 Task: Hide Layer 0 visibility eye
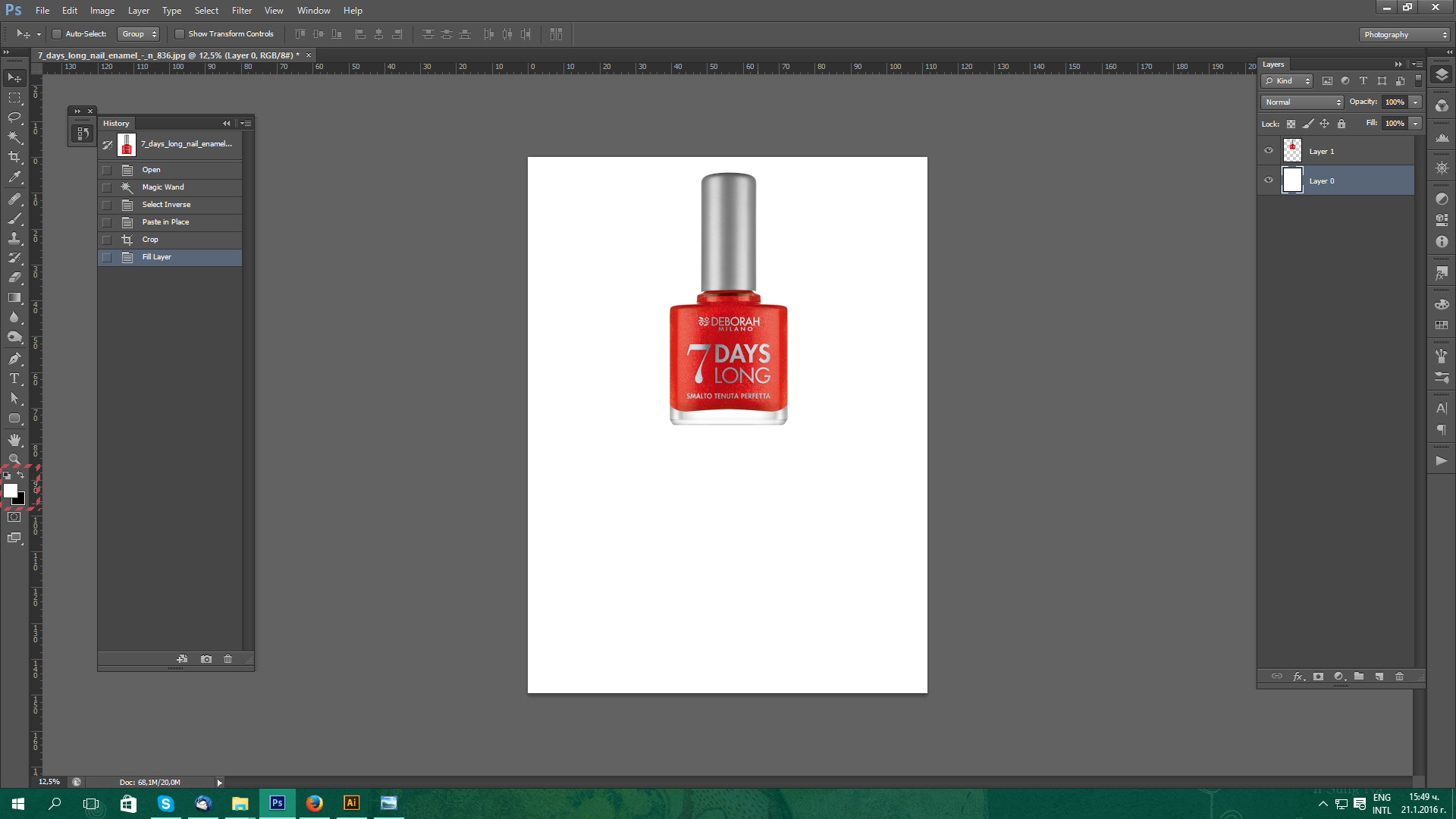(1269, 180)
